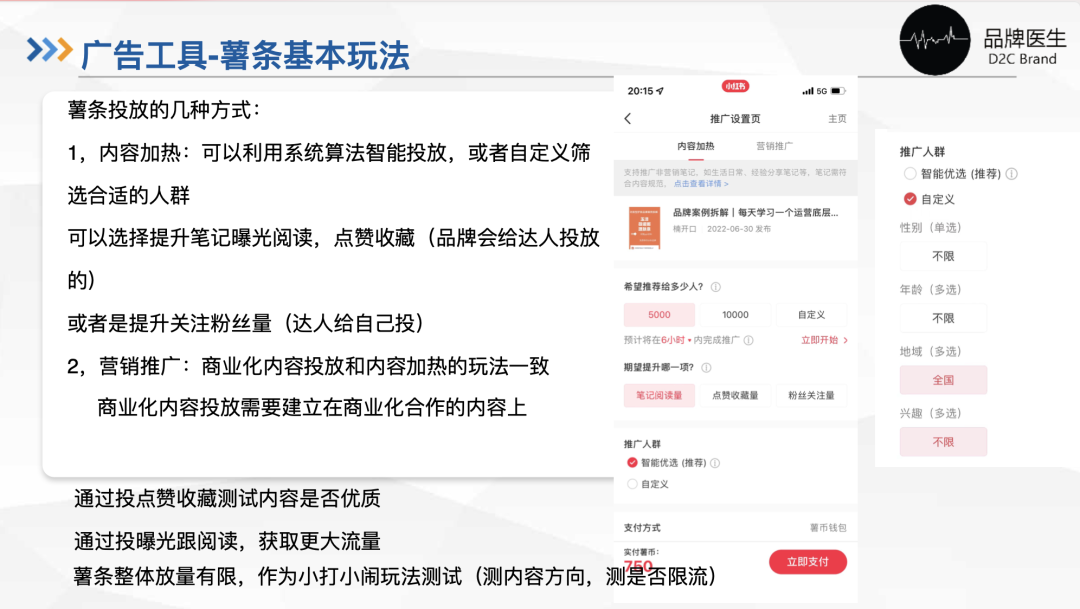Click the line 通过投曝光跟阅读，获取更大流量
This screenshot has height=609, width=1080.
(x=227, y=541)
